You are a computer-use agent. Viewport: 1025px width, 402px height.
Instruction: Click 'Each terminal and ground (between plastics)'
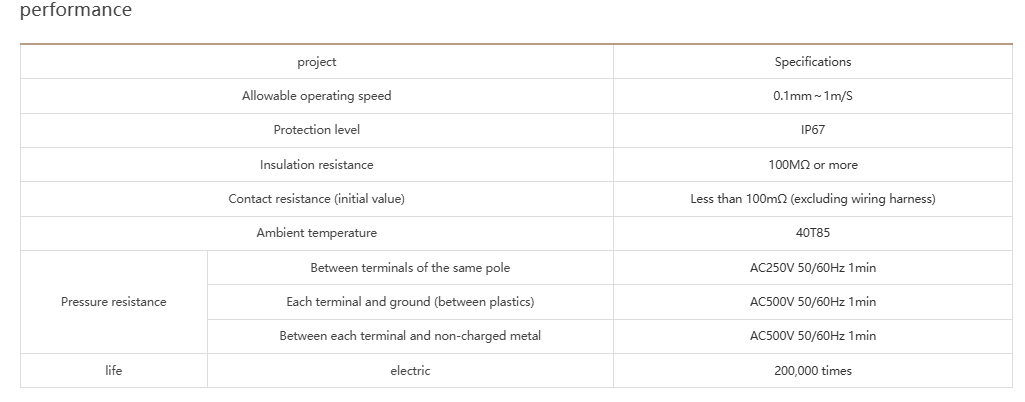[x=410, y=302]
